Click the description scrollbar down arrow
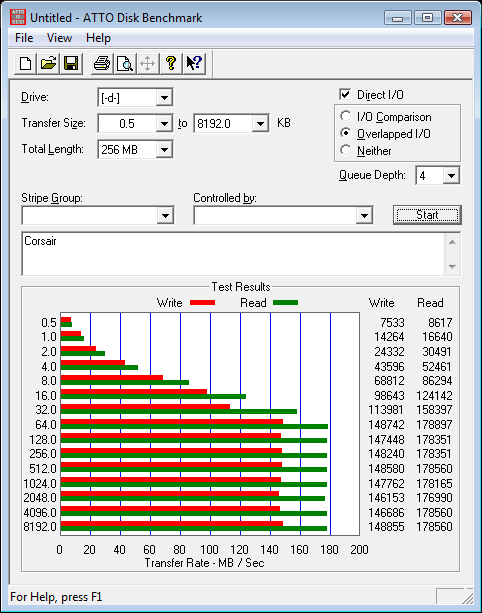Viewport: 482px width, 613px height. point(452,266)
